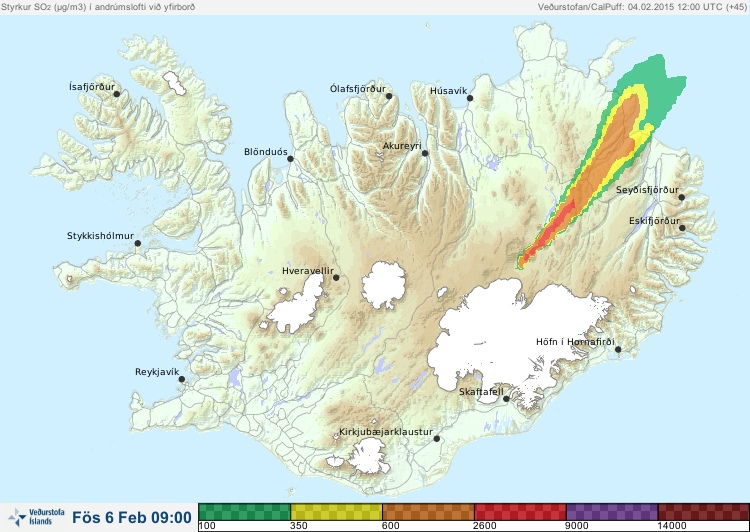Click the Kirkjubæjarklaustur marker dot
750x532 pixels.
[x=437, y=439]
